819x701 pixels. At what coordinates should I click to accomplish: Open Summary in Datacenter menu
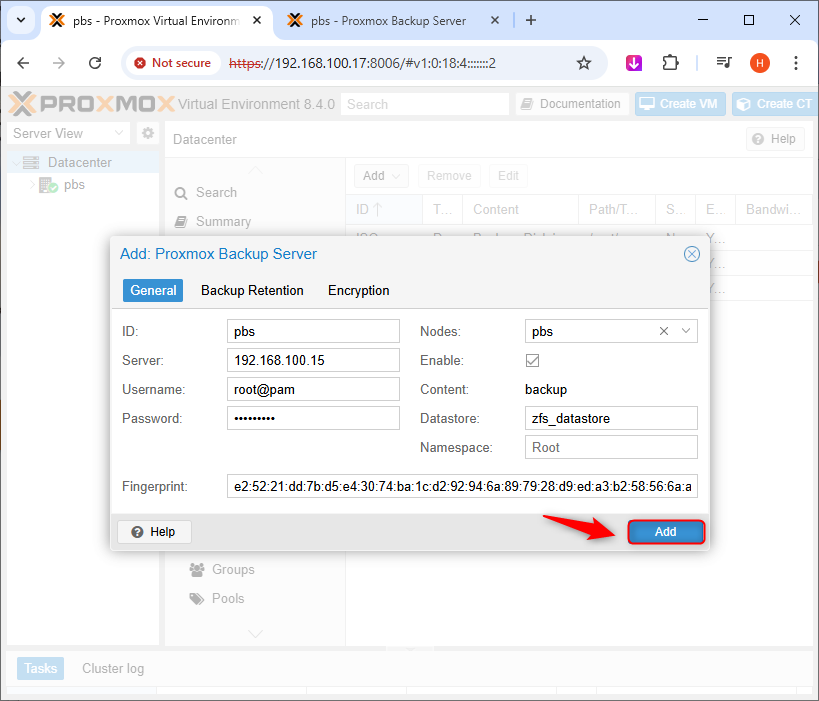pos(223,221)
